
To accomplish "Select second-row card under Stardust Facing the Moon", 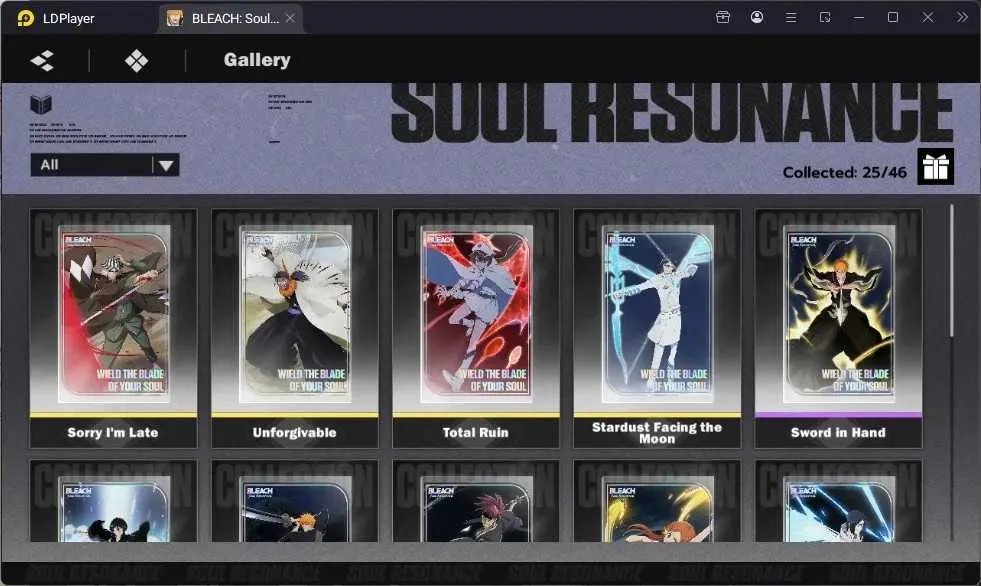I will point(657,501).
